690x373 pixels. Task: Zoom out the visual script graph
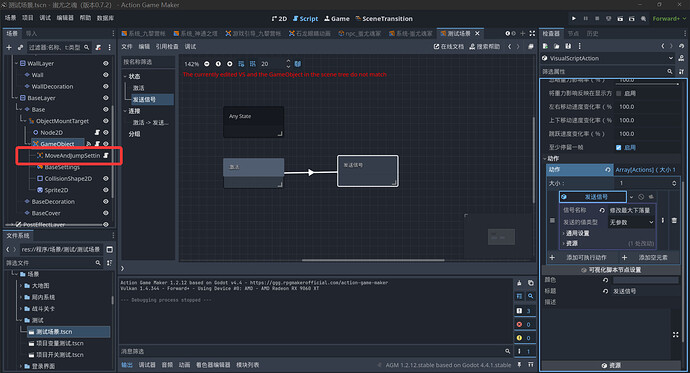click(206, 64)
